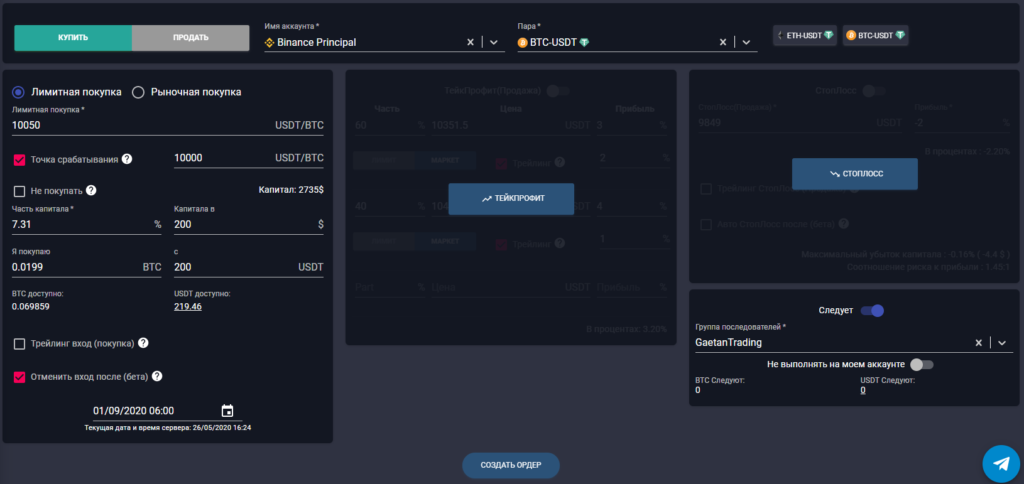Click the Telegram chat icon

click(1000, 463)
